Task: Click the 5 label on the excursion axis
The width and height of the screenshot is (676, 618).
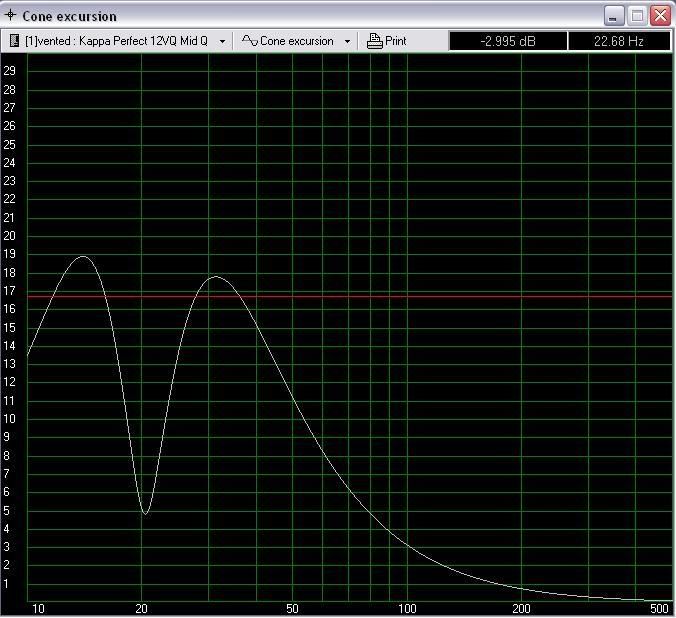Action: (6, 511)
